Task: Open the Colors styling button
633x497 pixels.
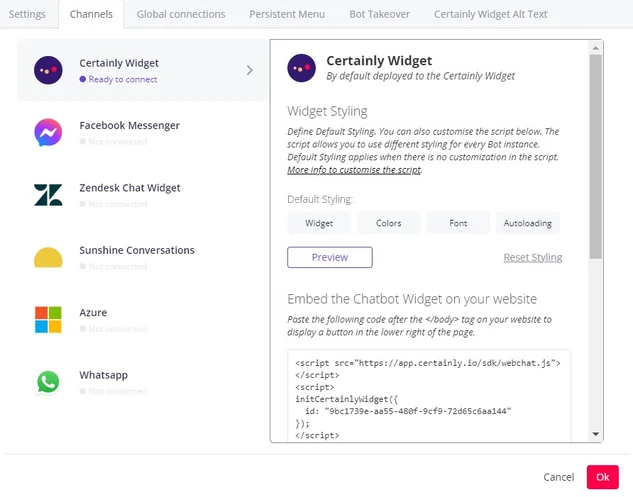Action: (388, 223)
